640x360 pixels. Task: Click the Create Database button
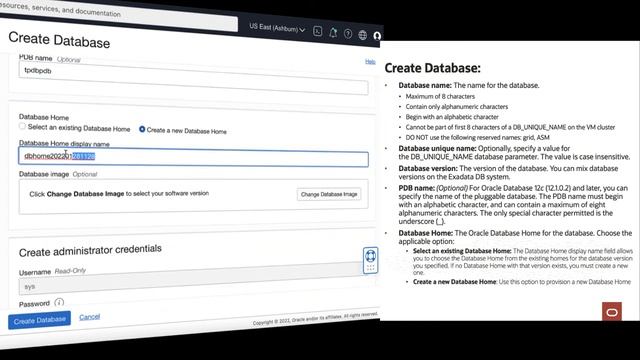[x=40, y=320]
